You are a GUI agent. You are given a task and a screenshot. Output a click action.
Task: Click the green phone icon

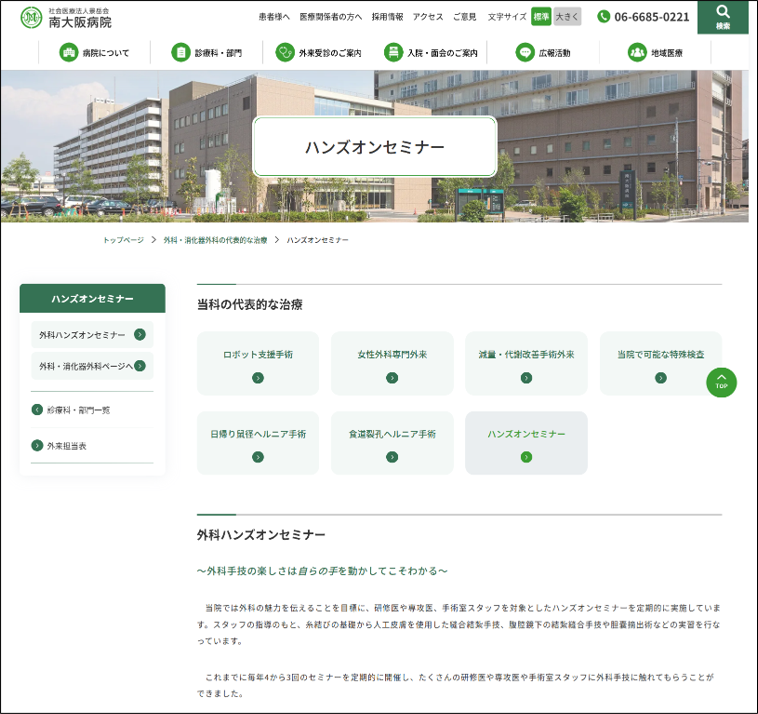(603, 17)
